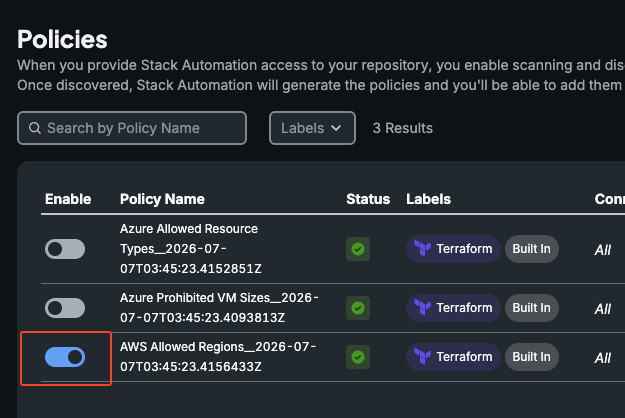The image size is (625, 418).
Task: Click the Terraform label on Azure Prohibited VM Sizes row
Action: [453, 308]
